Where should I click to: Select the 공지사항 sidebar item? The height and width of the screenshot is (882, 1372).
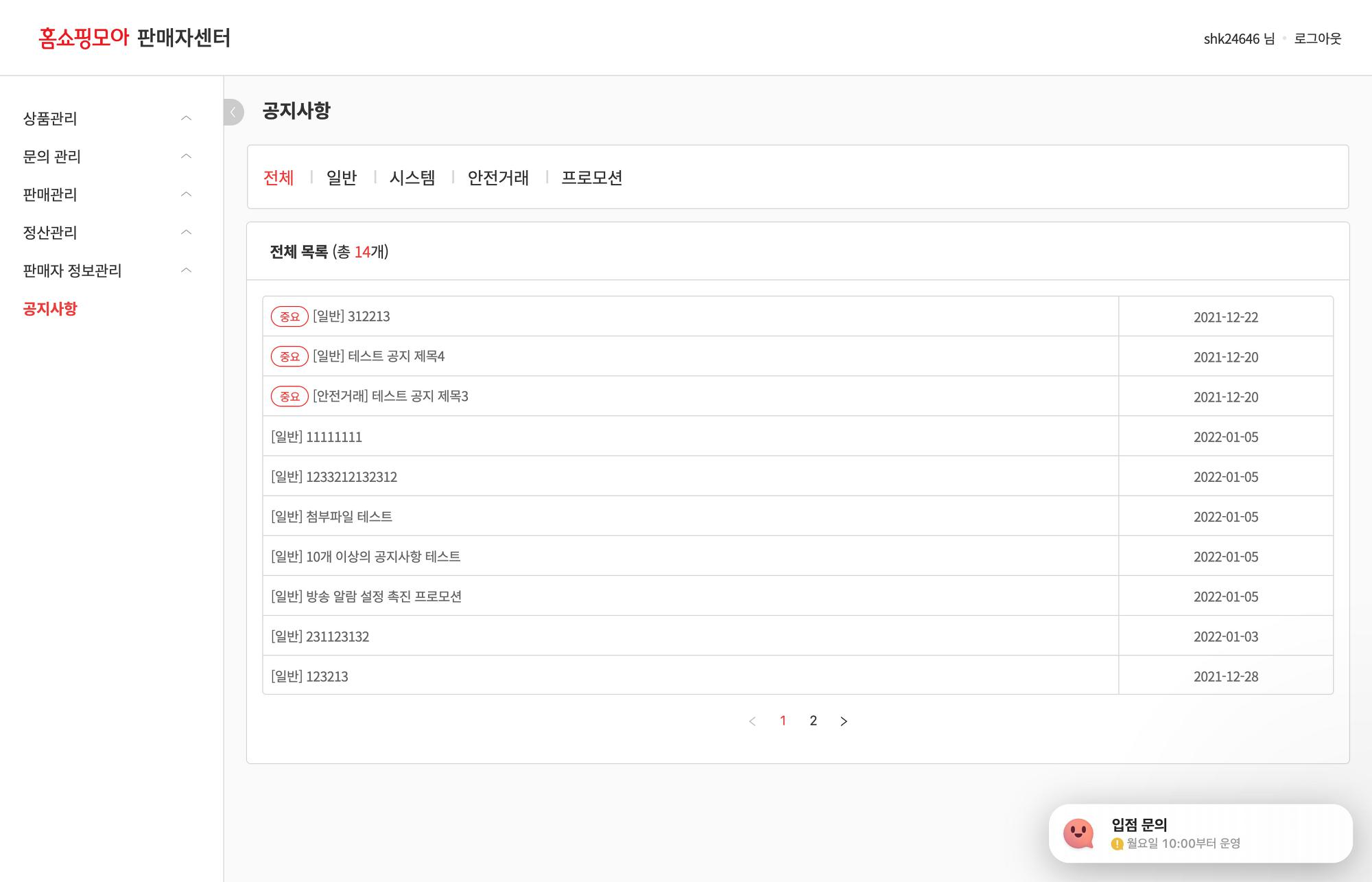click(x=50, y=308)
